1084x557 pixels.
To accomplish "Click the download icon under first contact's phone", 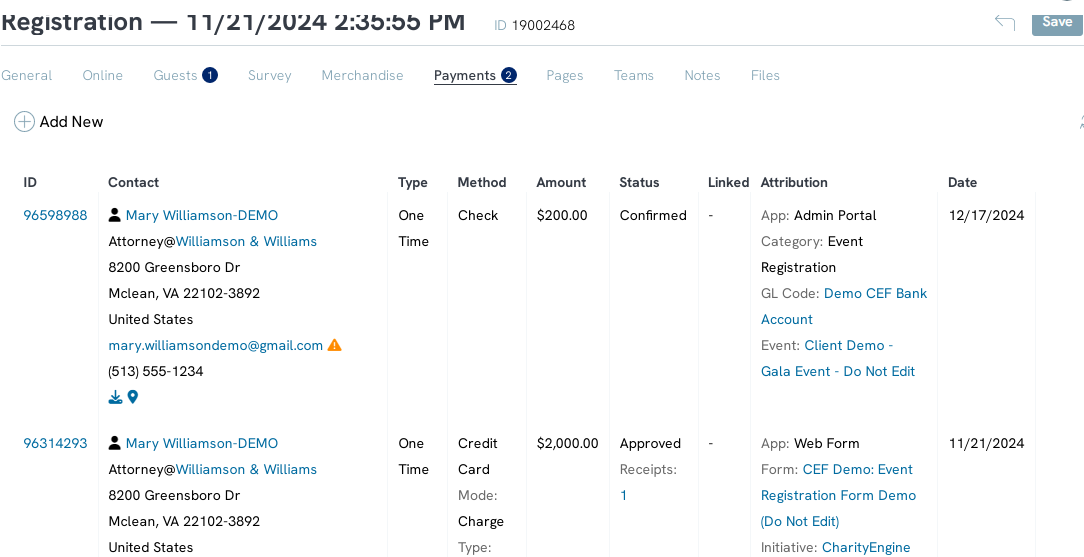I will [x=115, y=397].
